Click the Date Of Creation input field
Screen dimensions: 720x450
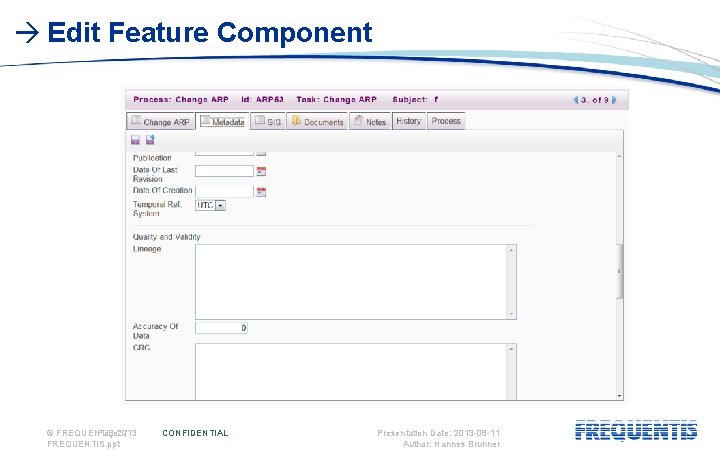coord(224,191)
